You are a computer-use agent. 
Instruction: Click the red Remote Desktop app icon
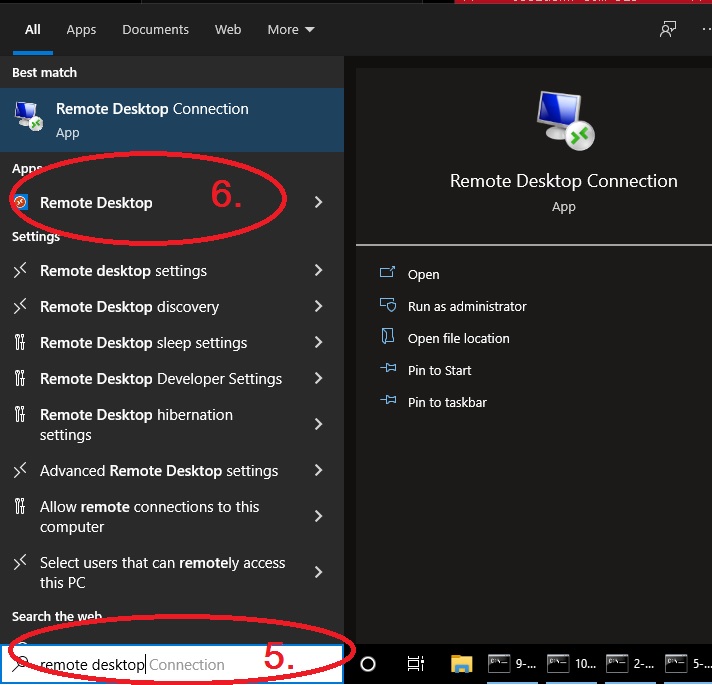click(x=20, y=202)
